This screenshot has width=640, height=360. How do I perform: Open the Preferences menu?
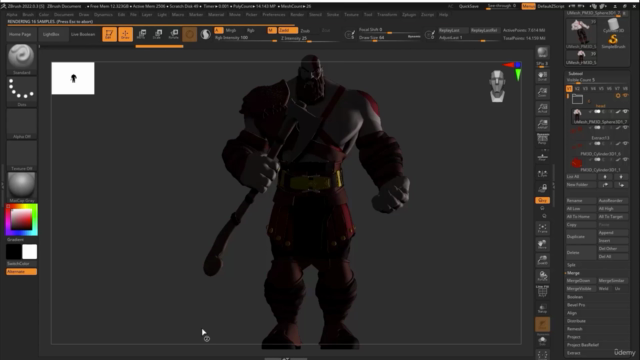(x=273, y=14)
